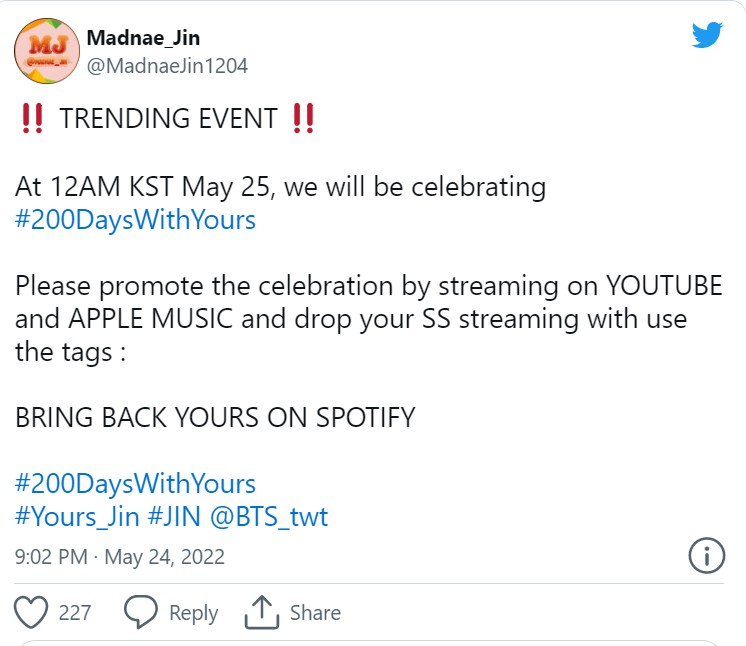Open Madnae_Jin profile avatar
746x646 pixels.
47,51
